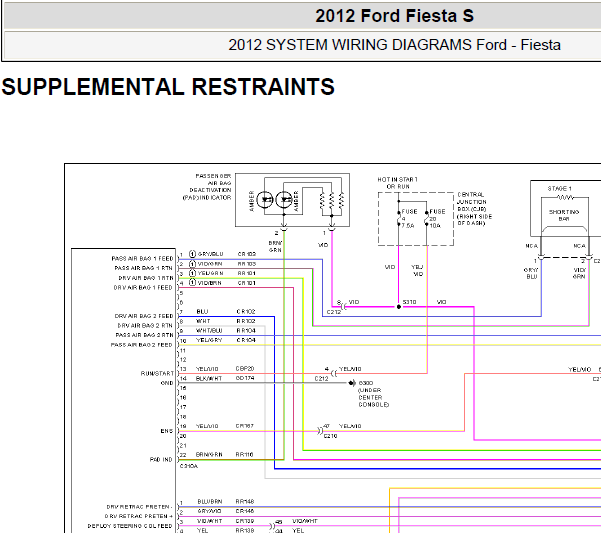
Task: Select the SUPPLEMENTAL RESTRAINTS heading
Action: 168,87
